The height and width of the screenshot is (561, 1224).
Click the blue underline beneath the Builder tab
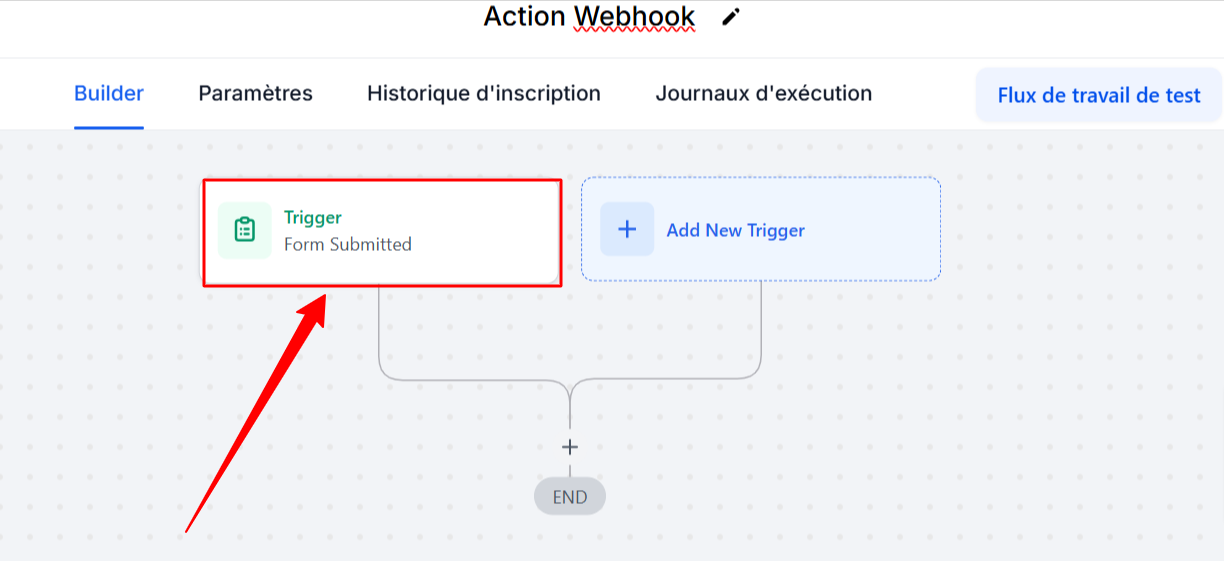(109, 127)
